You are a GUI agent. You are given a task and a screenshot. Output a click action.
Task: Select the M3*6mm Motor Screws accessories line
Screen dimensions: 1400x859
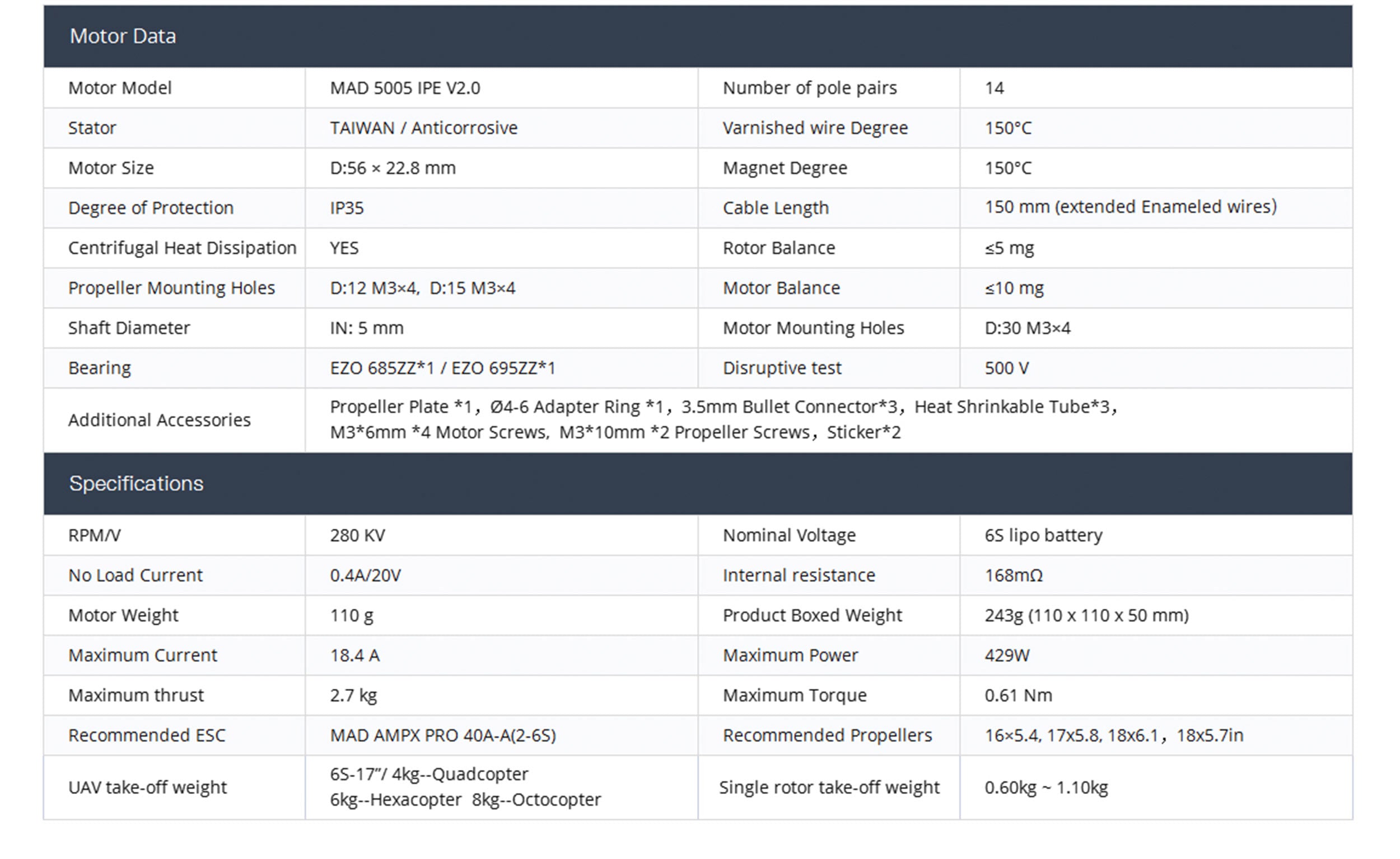tap(615, 432)
